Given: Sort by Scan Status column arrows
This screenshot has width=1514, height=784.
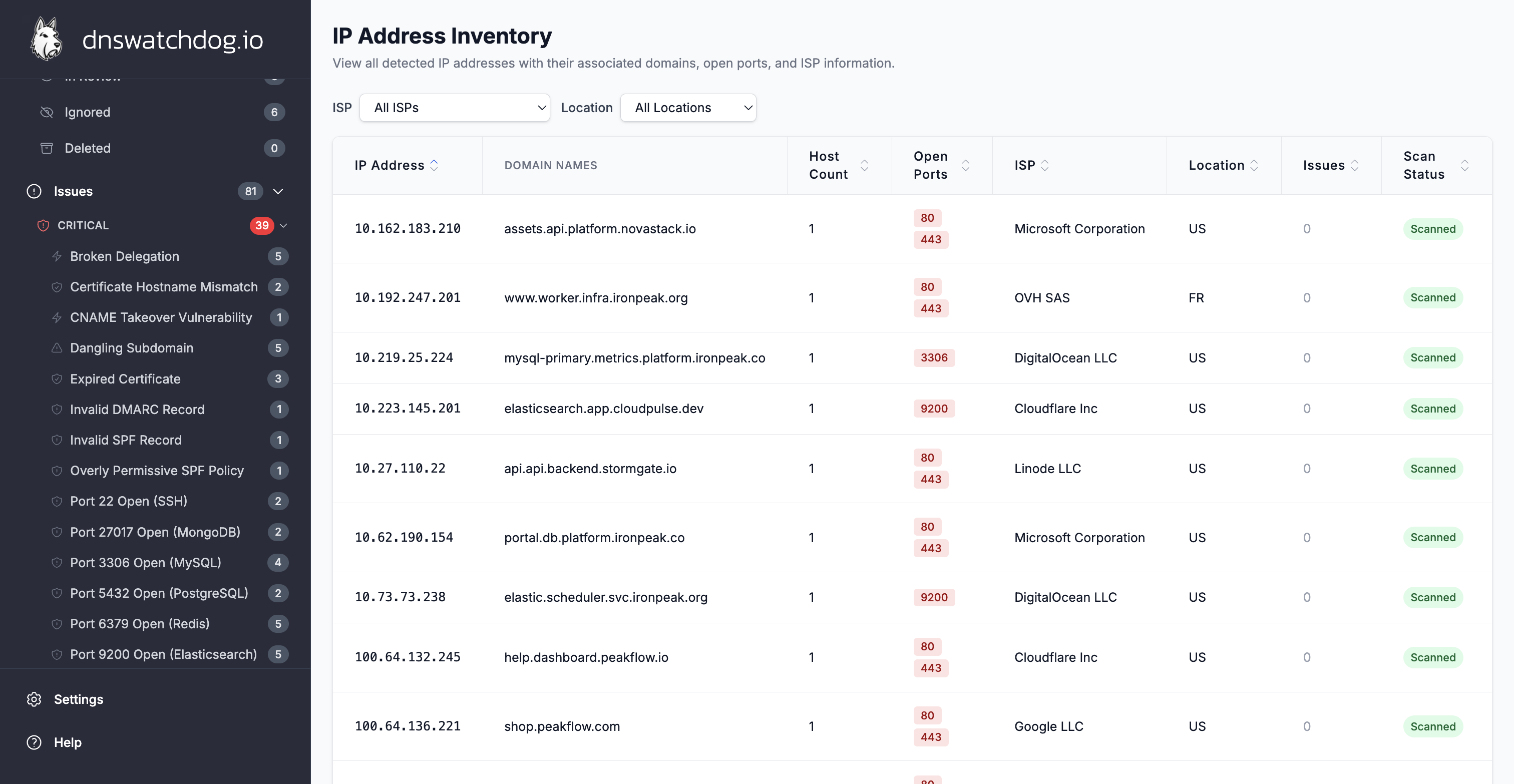Looking at the screenshot, I should [x=1464, y=165].
